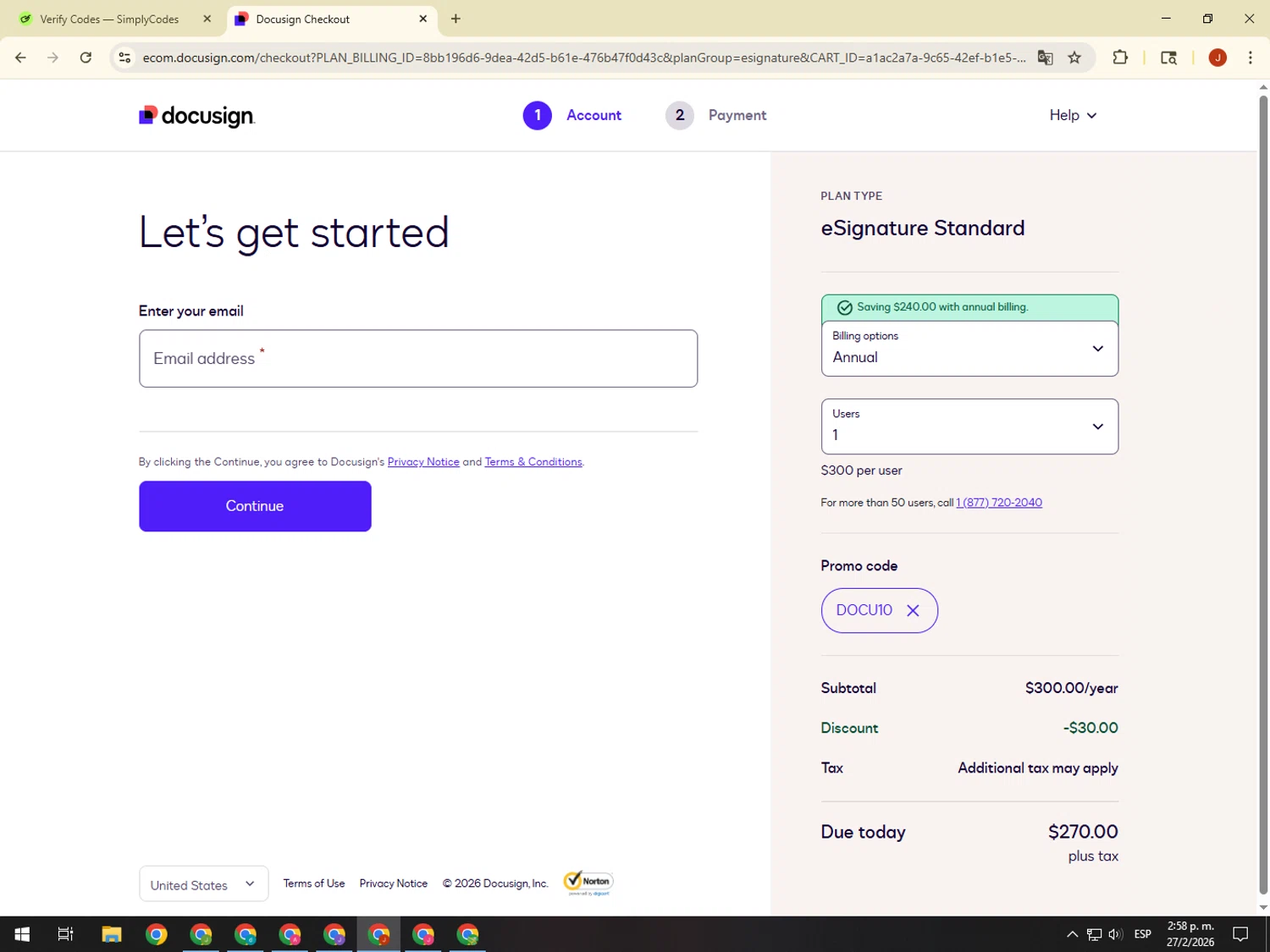
Task: Click the $300.00/year subtotal value
Action: pos(1071,688)
